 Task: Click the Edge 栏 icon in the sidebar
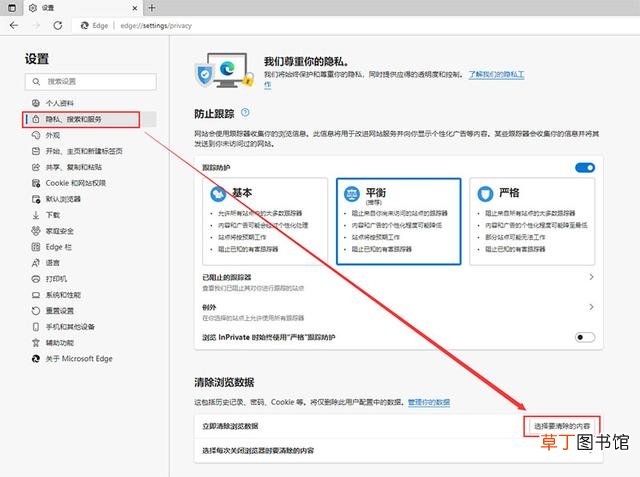[36, 247]
